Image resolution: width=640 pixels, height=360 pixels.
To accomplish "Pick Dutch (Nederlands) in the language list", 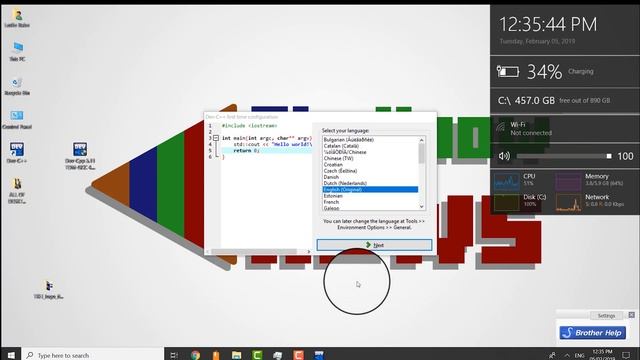I will [x=345, y=183].
